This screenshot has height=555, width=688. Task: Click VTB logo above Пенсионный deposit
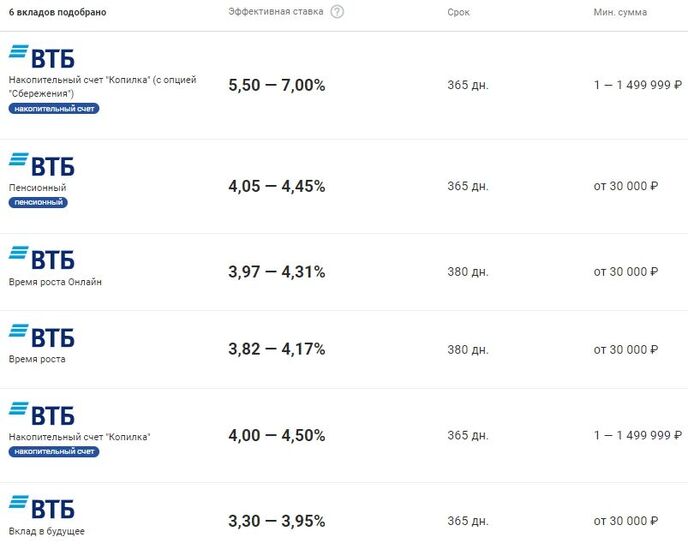(x=42, y=165)
